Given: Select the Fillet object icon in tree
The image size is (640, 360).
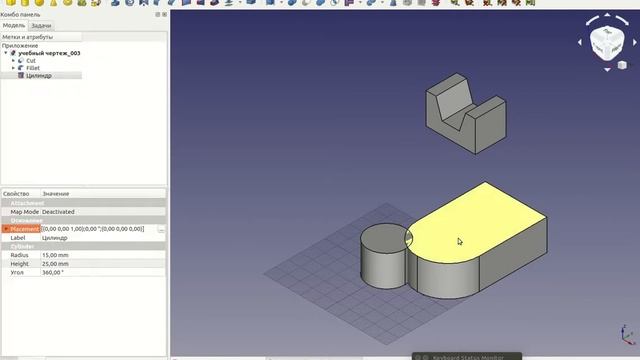Looking at the screenshot, I should point(21,68).
